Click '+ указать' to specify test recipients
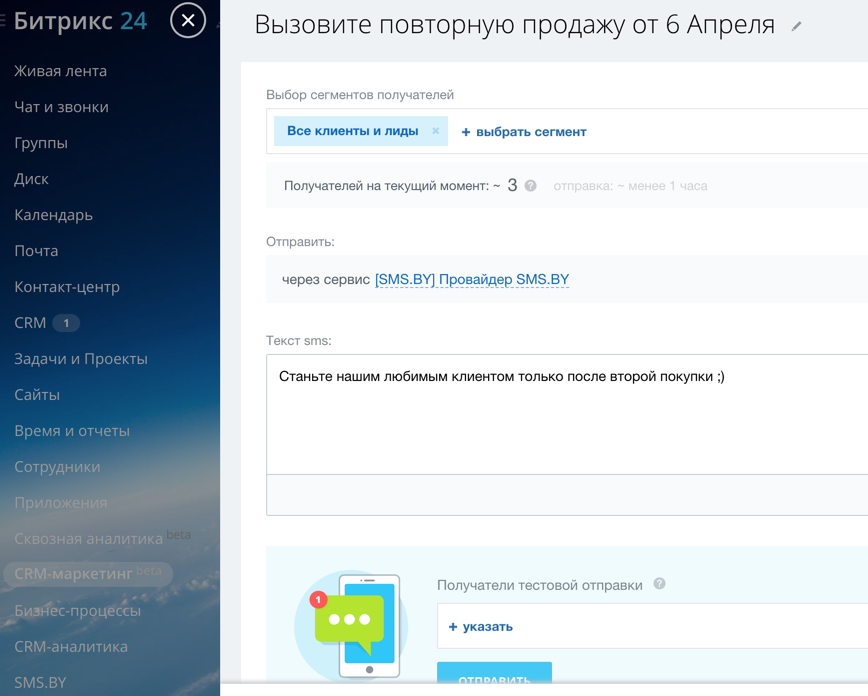 click(481, 627)
